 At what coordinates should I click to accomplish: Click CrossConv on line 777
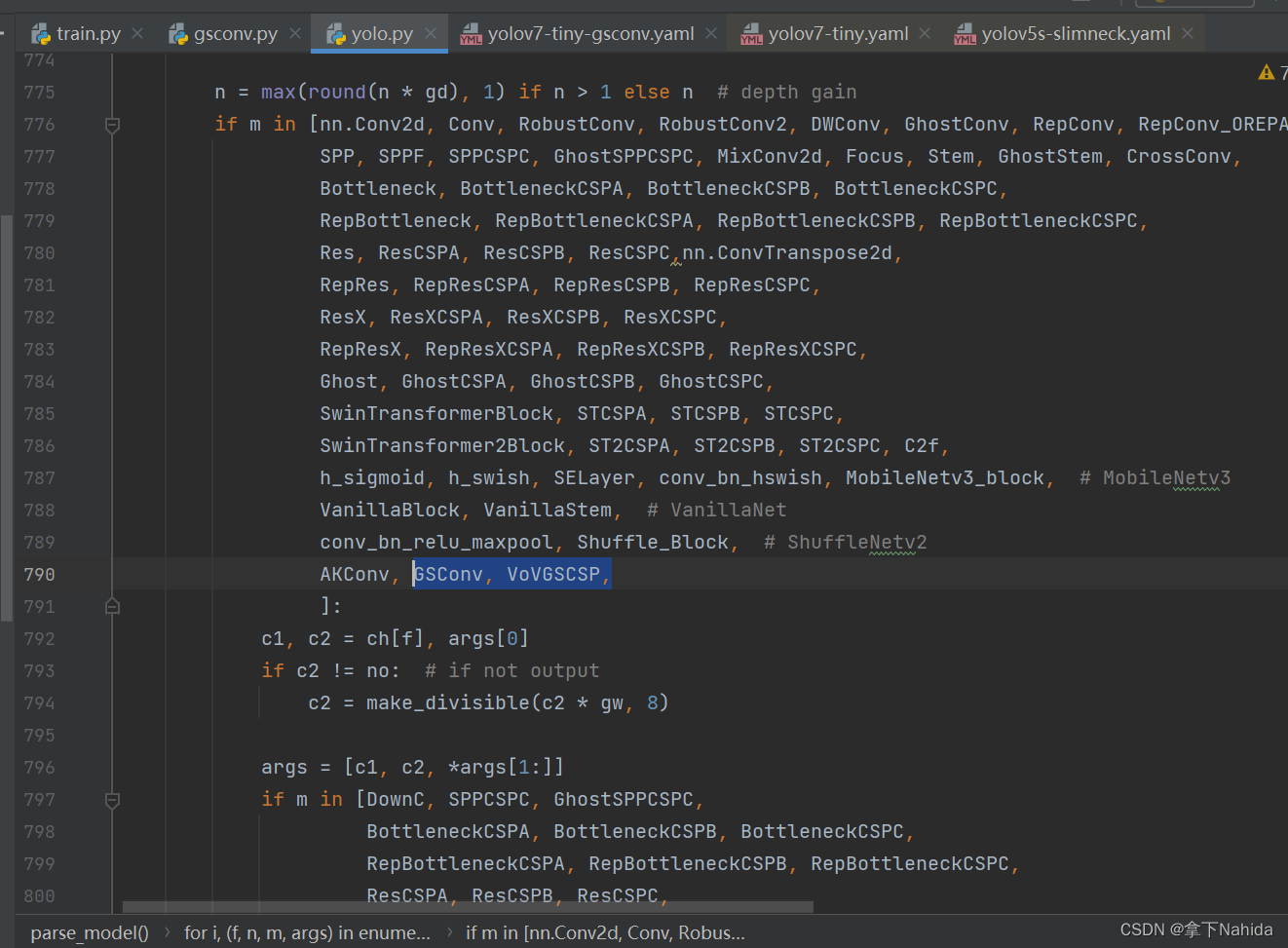(1179, 157)
